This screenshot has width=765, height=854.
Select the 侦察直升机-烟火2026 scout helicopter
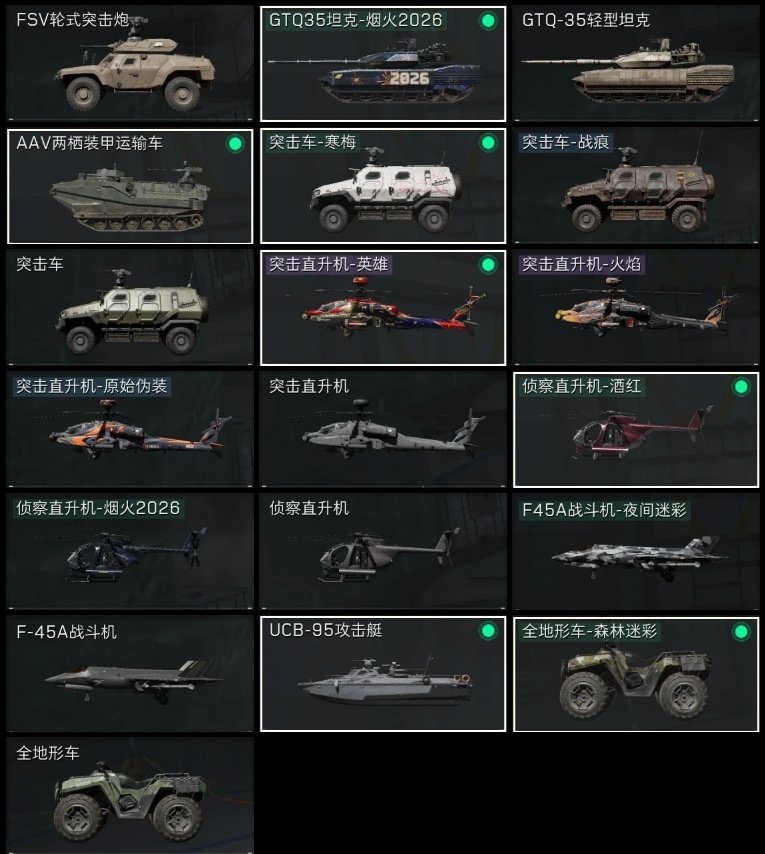pos(130,552)
